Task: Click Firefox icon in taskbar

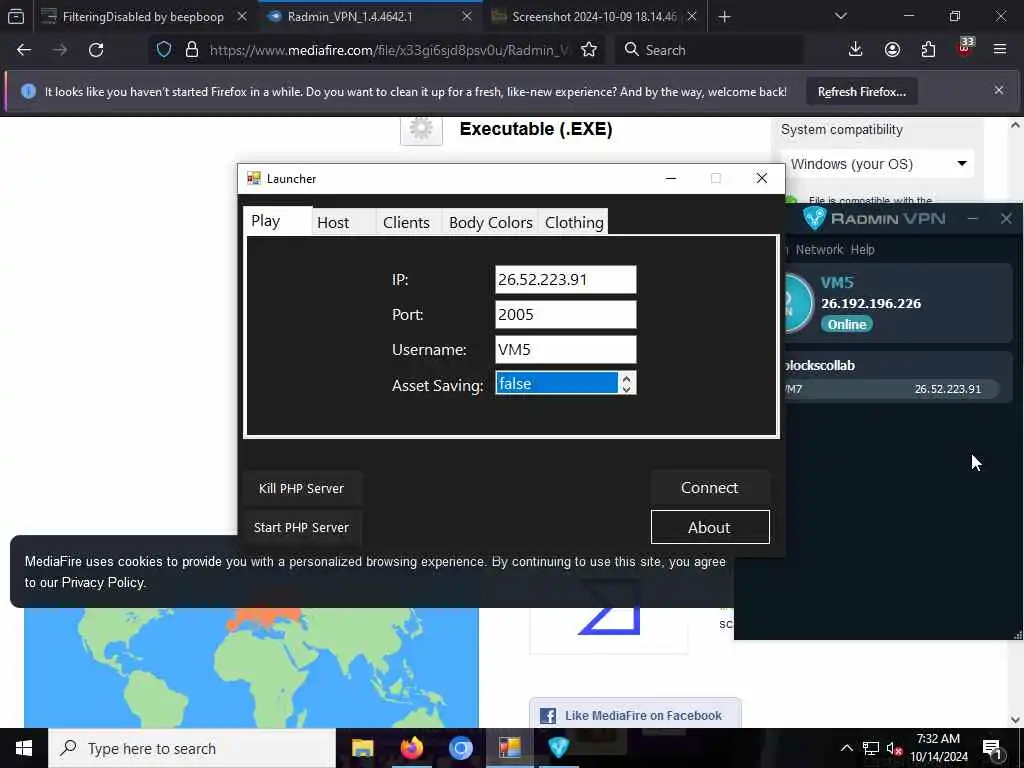Action: point(411,748)
